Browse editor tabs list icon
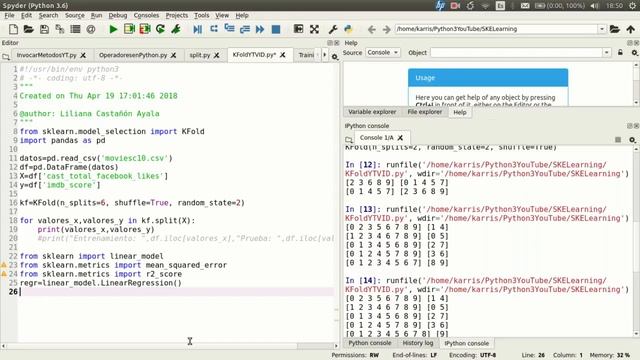 (x=6, y=57)
